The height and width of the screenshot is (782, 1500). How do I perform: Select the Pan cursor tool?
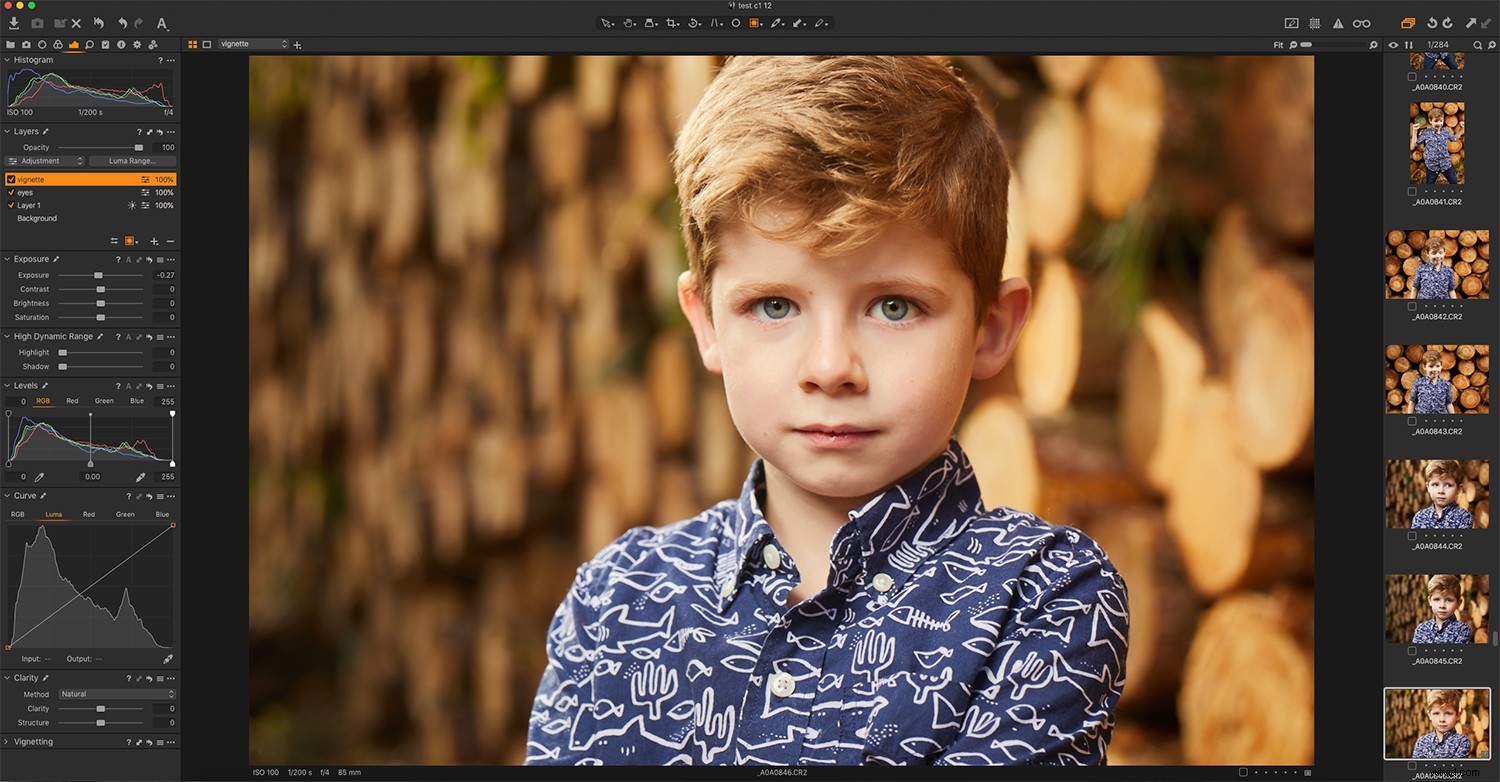pos(628,23)
